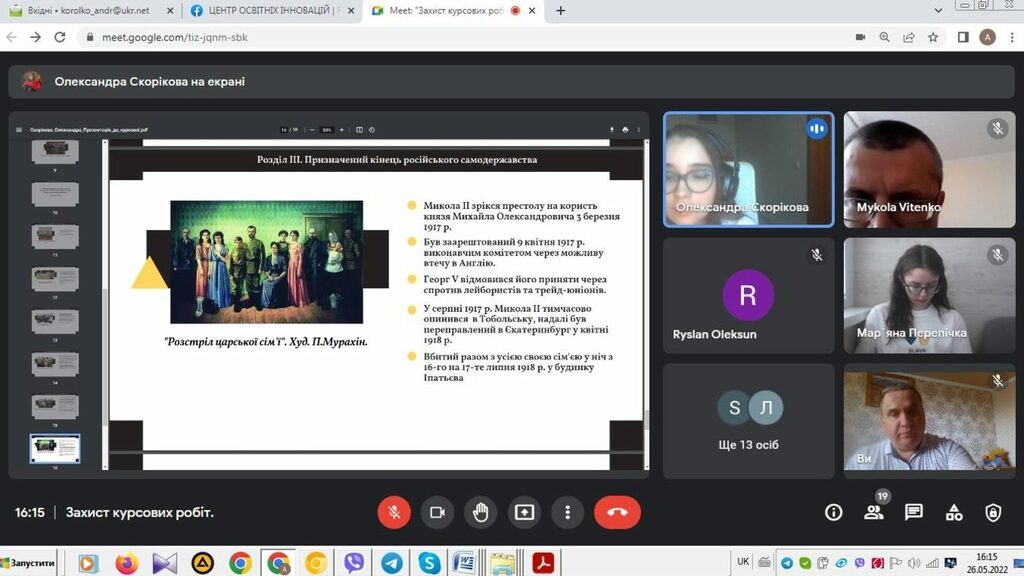Open the PDF viewer sidebar hamburger menu

pos(20,129)
